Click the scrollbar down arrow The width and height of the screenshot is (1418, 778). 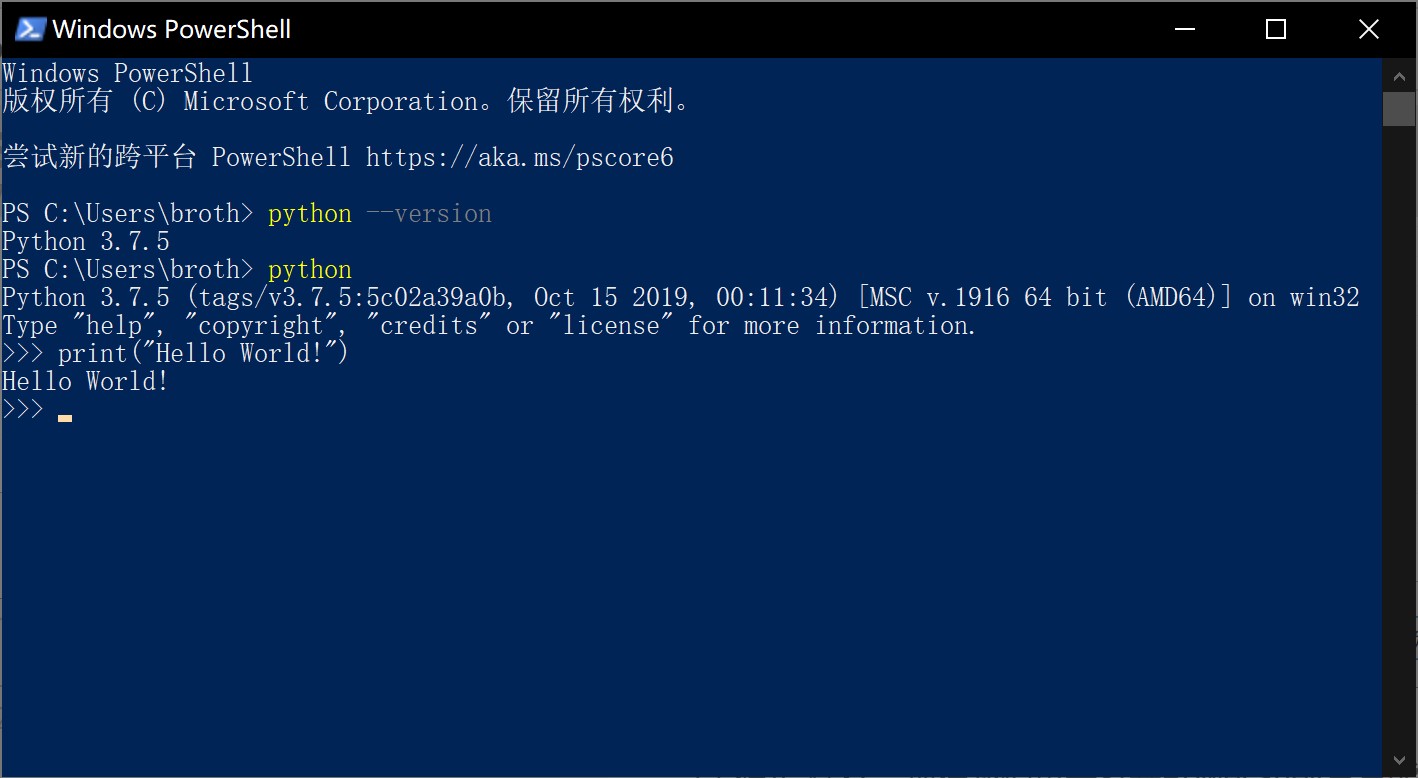[1400, 760]
